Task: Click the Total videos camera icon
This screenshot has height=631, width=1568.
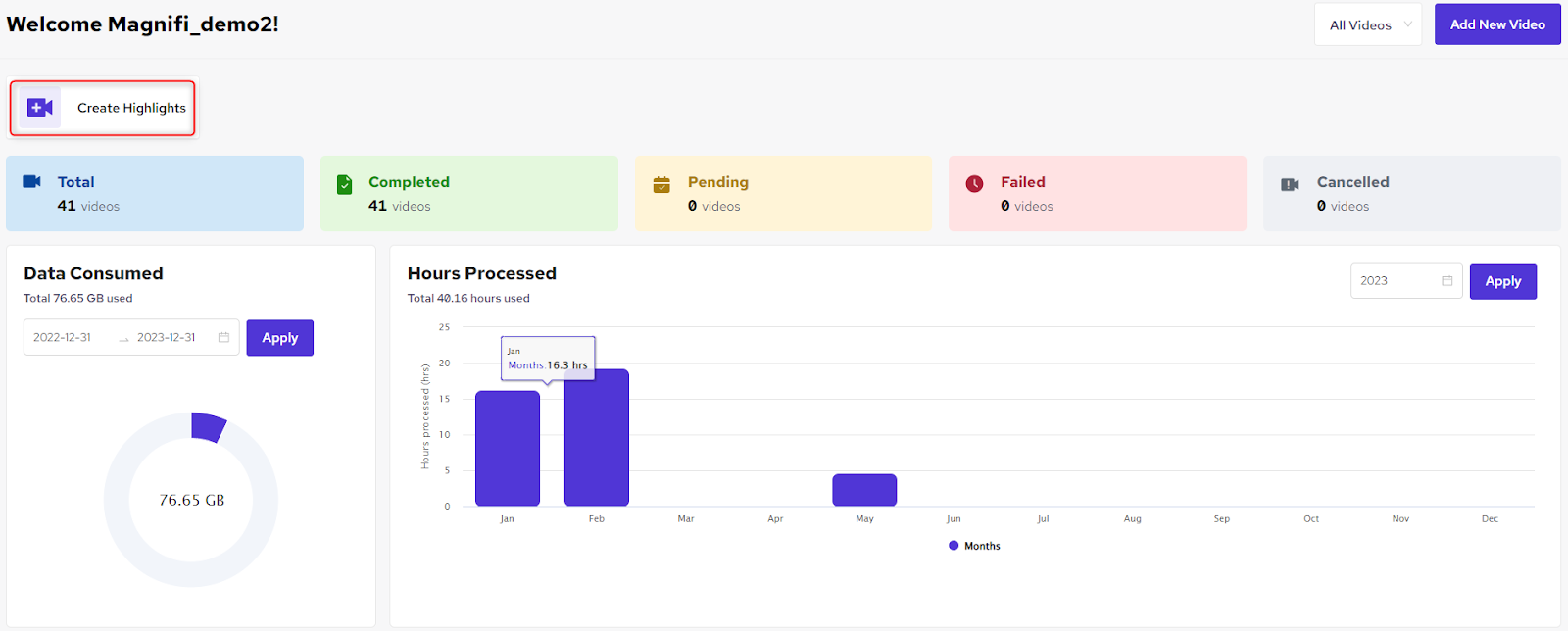Action: [x=31, y=181]
